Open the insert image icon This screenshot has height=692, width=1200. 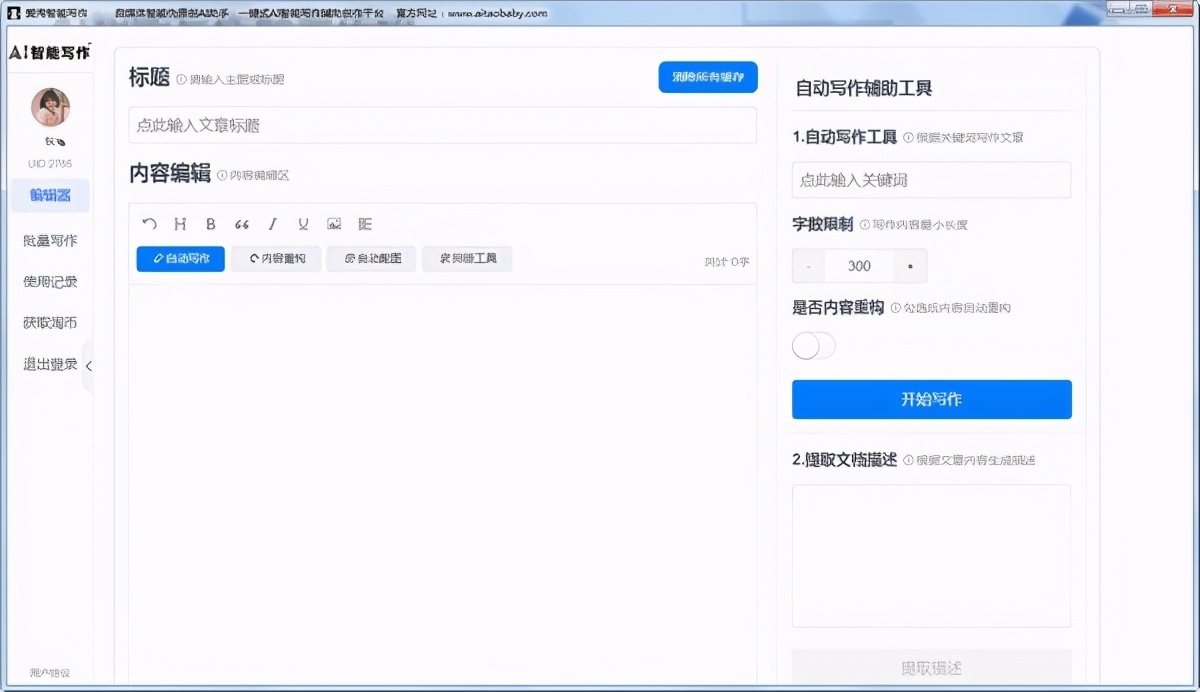[x=334, y=224]
